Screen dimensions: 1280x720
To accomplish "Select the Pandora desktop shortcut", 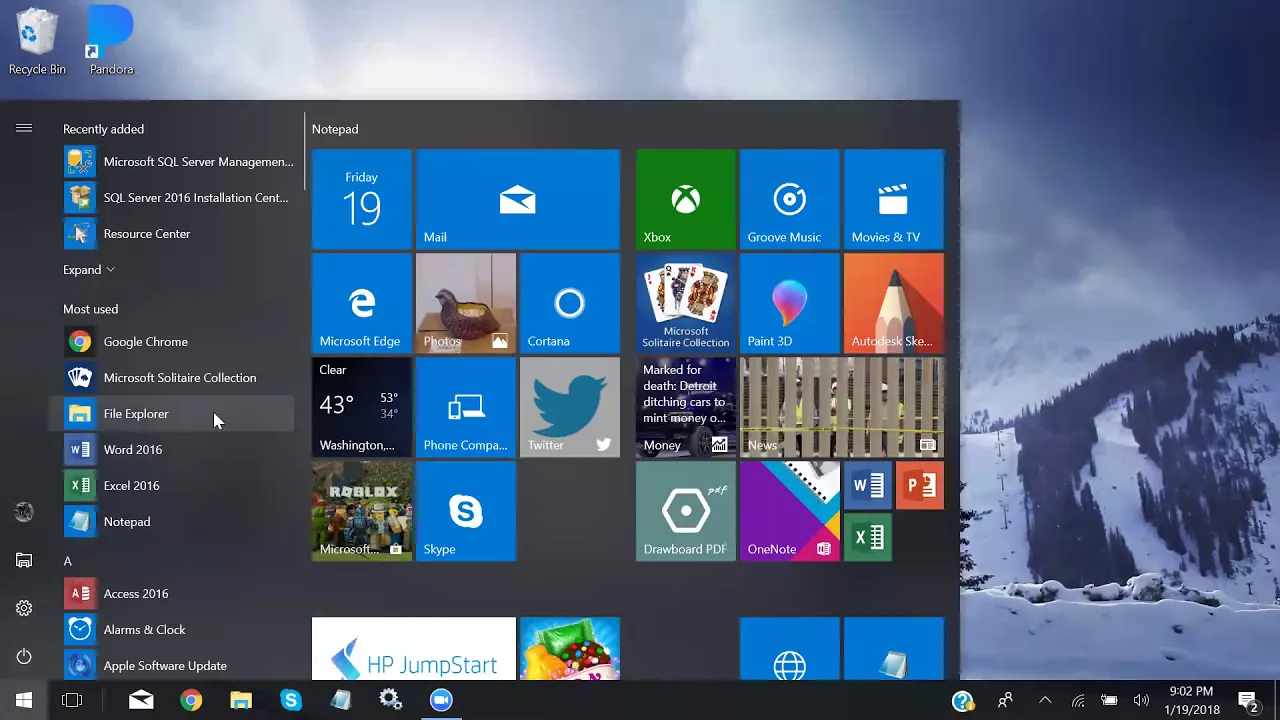I will [111, 42].
